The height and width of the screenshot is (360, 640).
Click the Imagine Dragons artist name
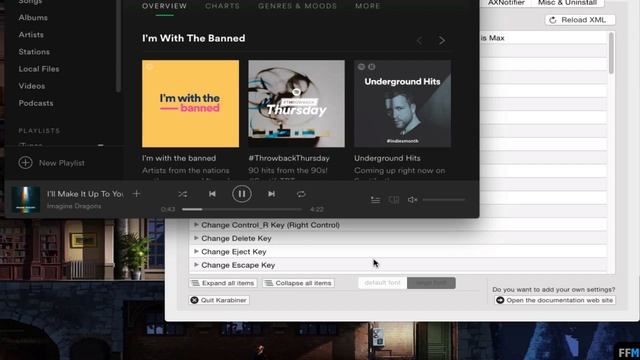pos(74,206)
